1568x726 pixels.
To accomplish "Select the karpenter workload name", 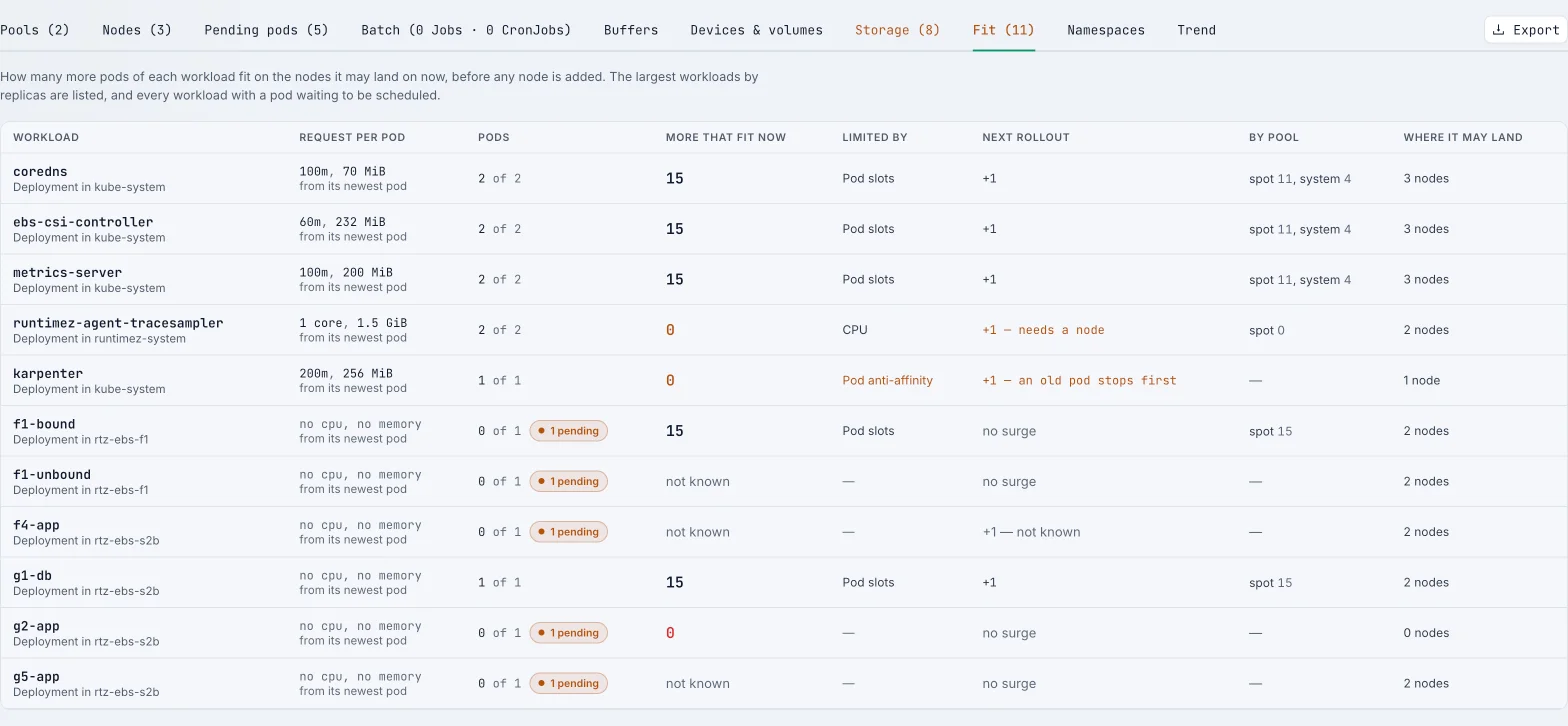I will click(x=48, y=373).
